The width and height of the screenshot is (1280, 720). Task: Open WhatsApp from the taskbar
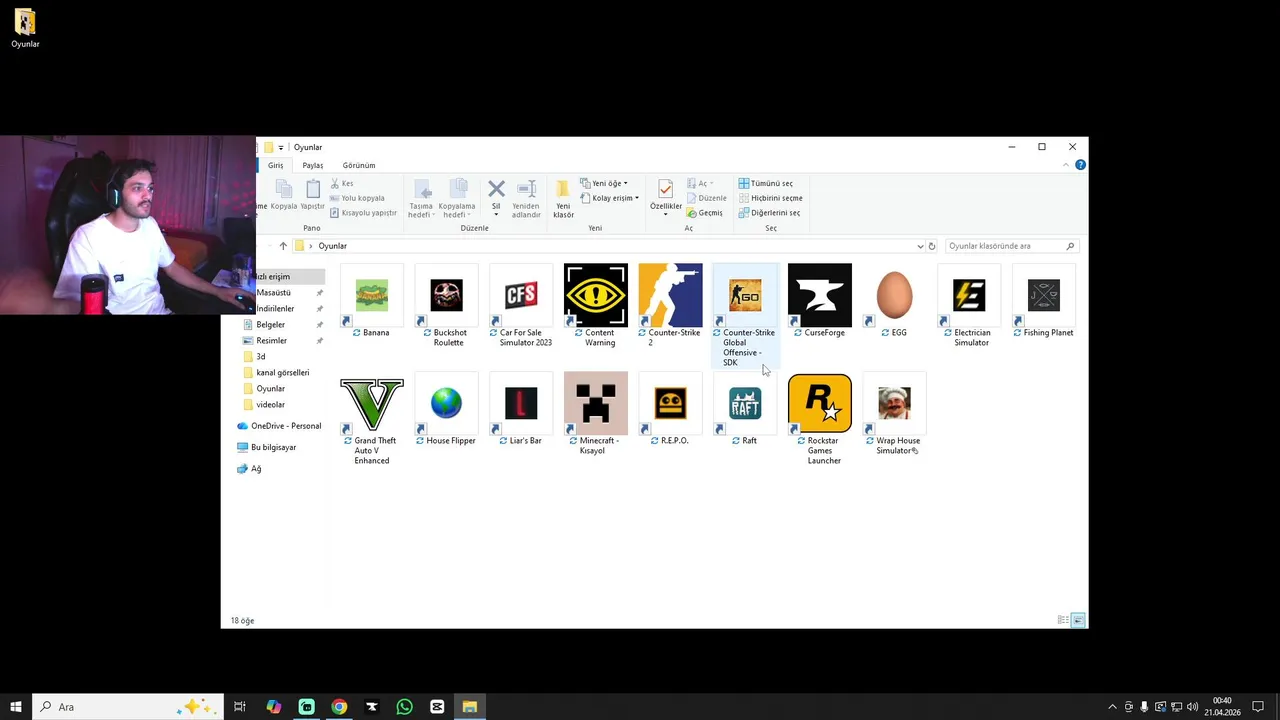click(x=404, y=707)
